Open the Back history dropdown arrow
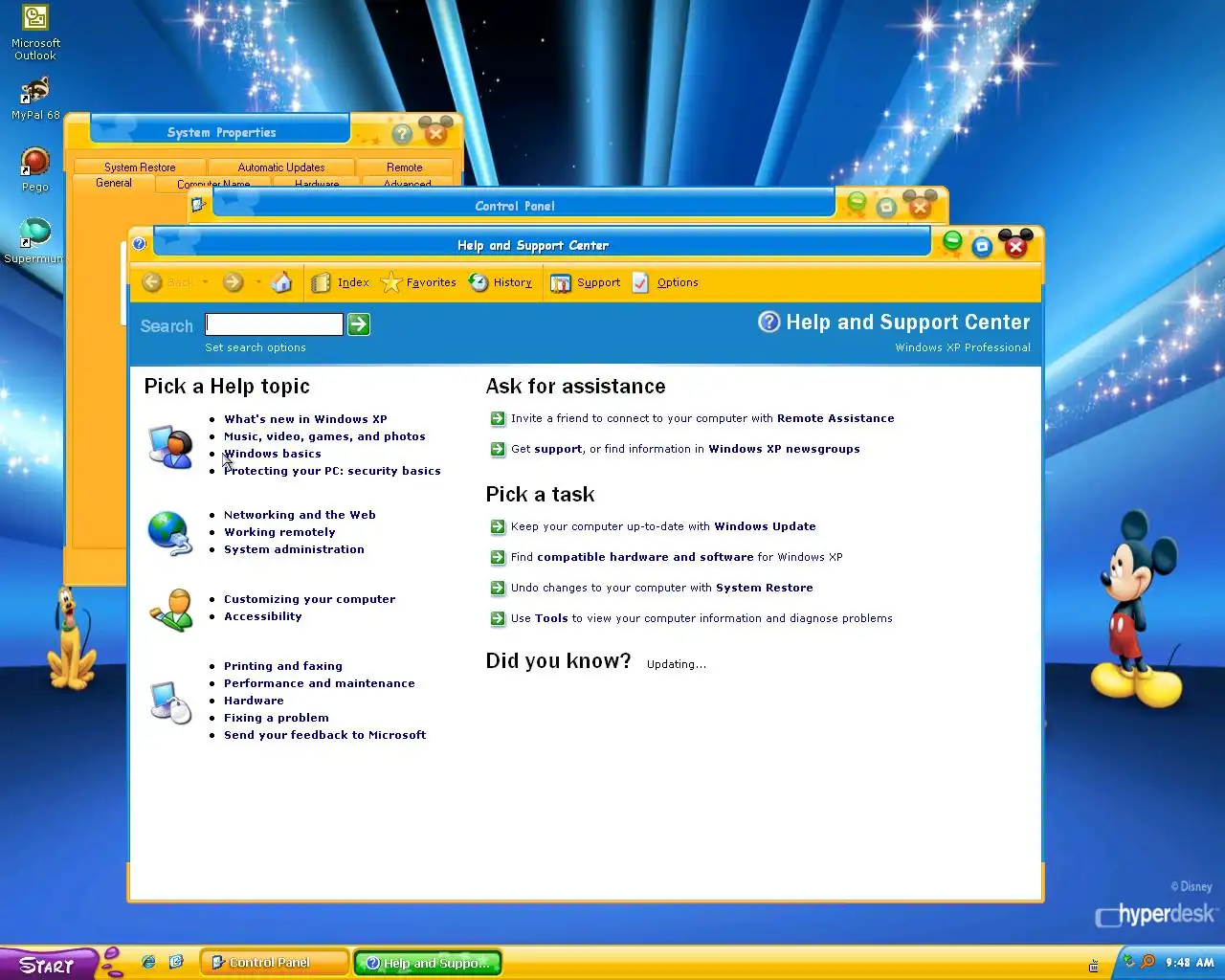Screen dimensions: 1225x980 pyautogui.click(x=205, y=282)
